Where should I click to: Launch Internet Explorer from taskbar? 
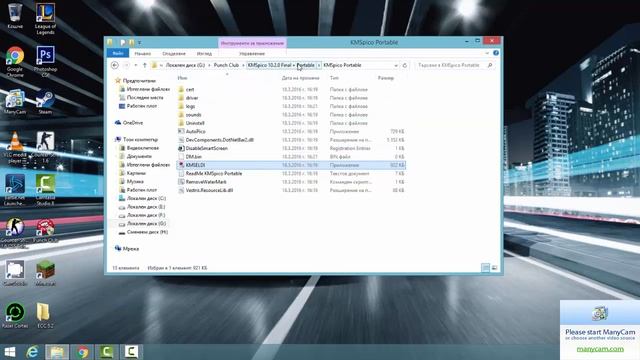click(32, 352)
